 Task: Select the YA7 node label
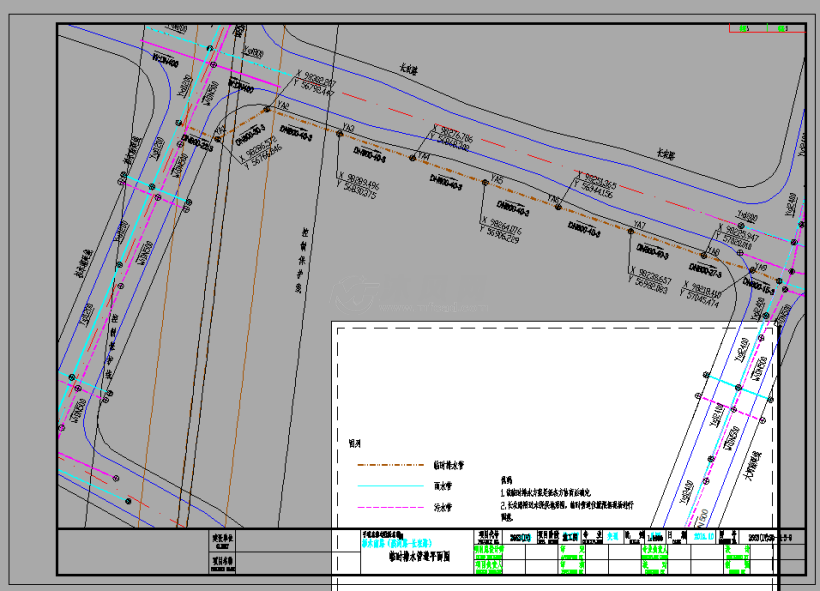640,225
